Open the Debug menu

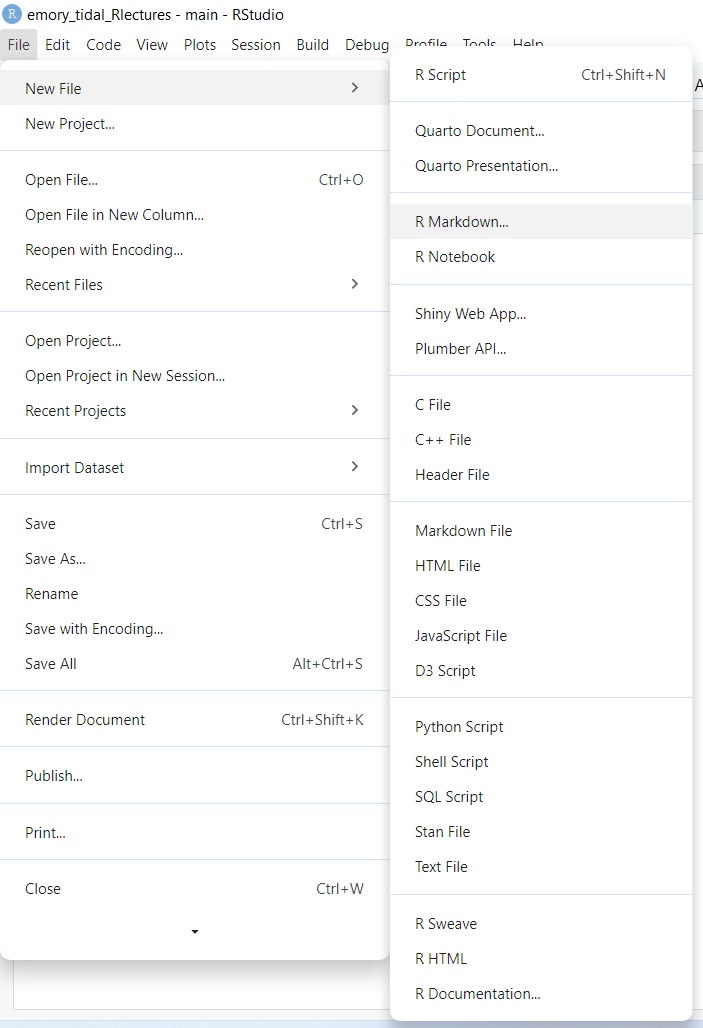point(367,45)
